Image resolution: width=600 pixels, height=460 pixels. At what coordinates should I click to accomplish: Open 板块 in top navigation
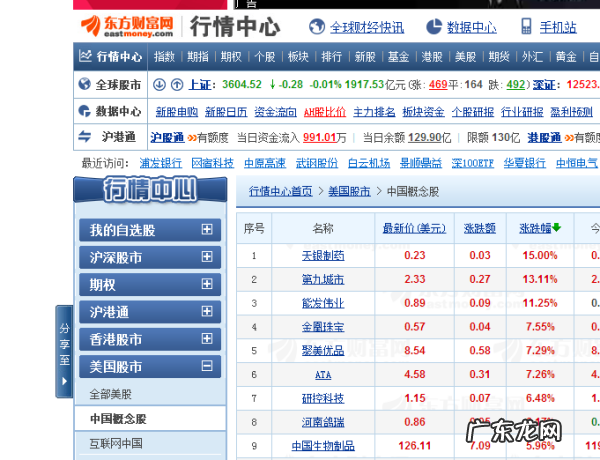pyautogui.click(x=298, y=57)
